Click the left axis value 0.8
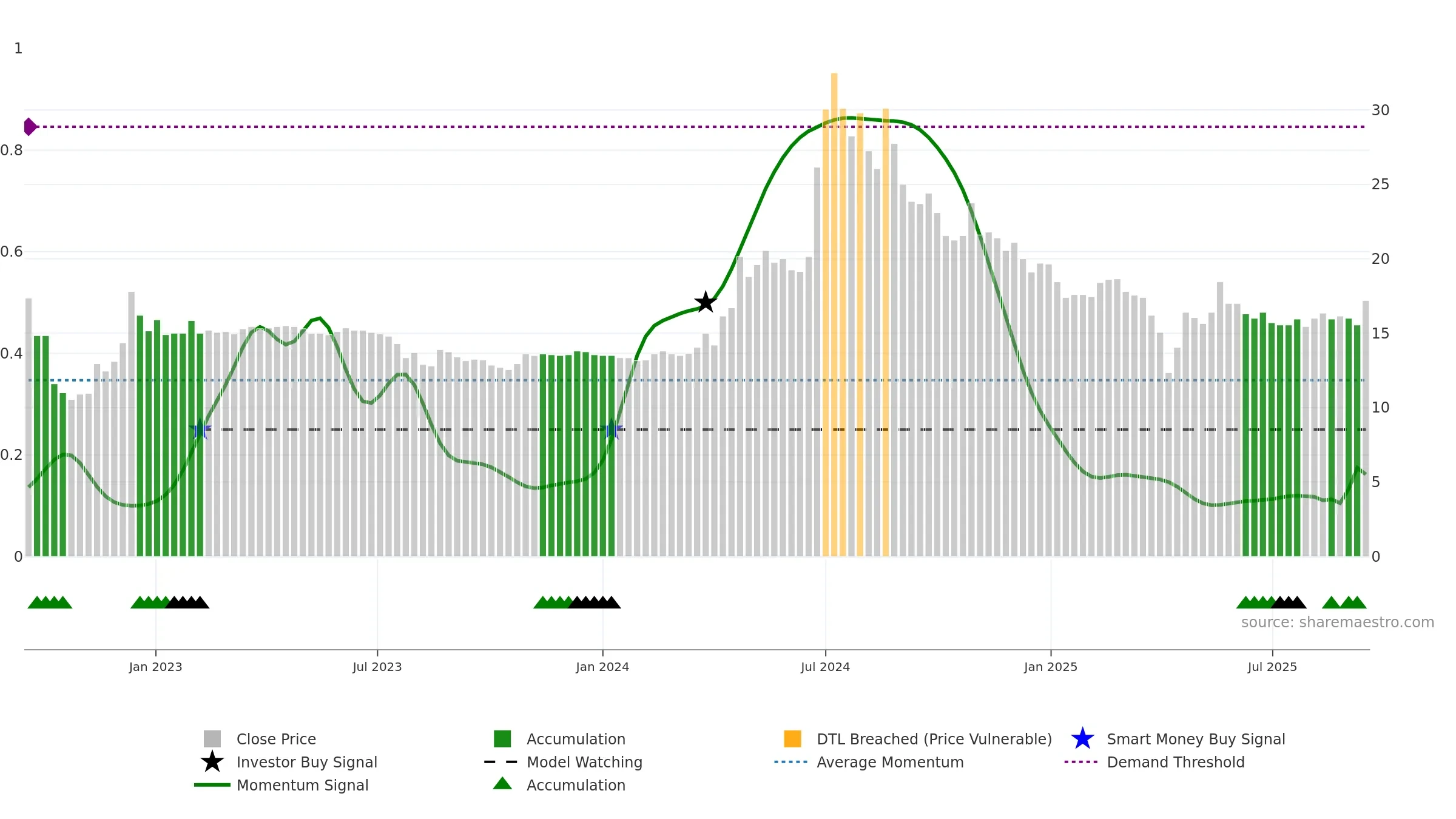This screenshot has height=819, width=1456. click(12, 150)
